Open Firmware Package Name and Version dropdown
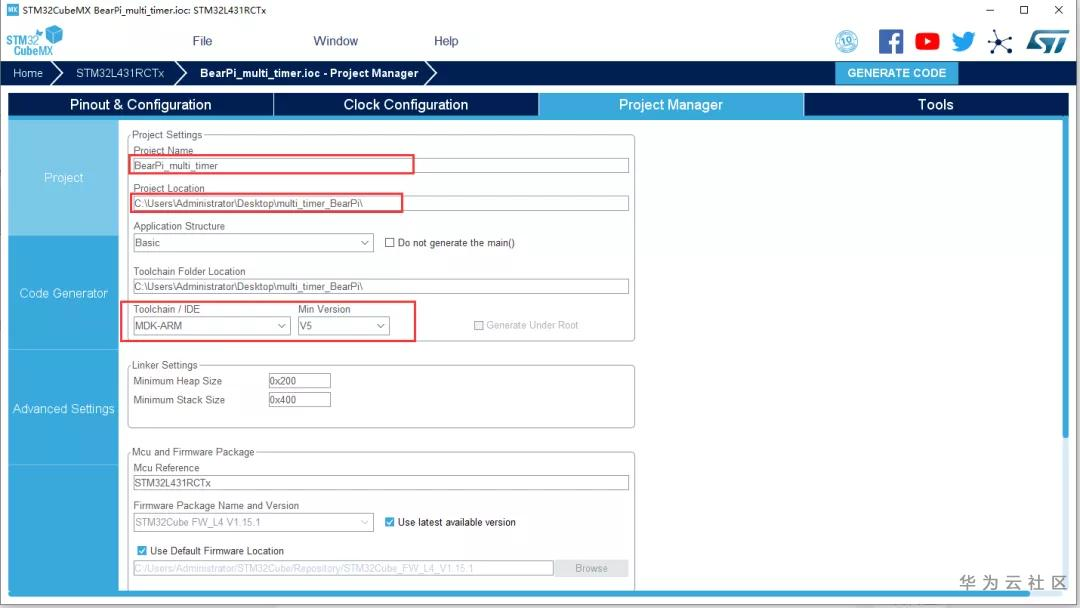The height and width of the screenshot is (608, 1080). 253,522
